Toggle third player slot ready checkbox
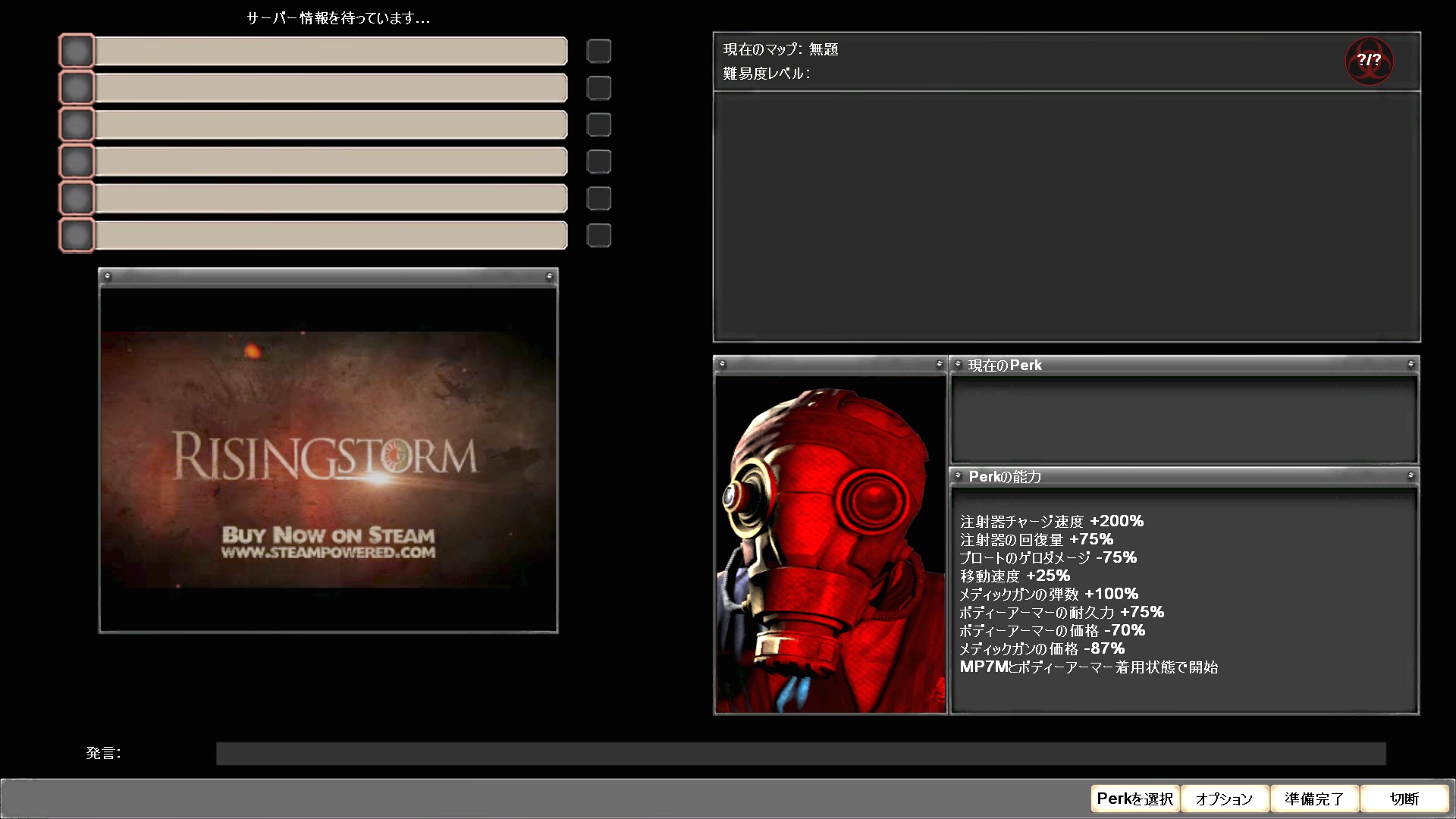Viewport: 1456px width, 819px height. click(599, 124)
